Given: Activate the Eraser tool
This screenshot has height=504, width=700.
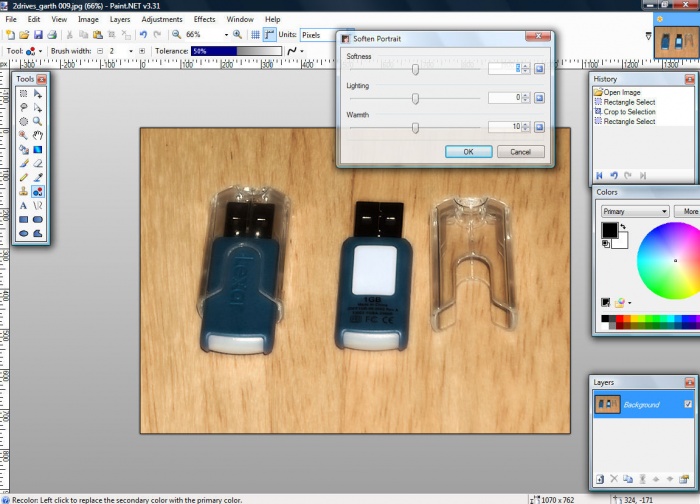Looking at the screenshot, I should click(38, 162).
